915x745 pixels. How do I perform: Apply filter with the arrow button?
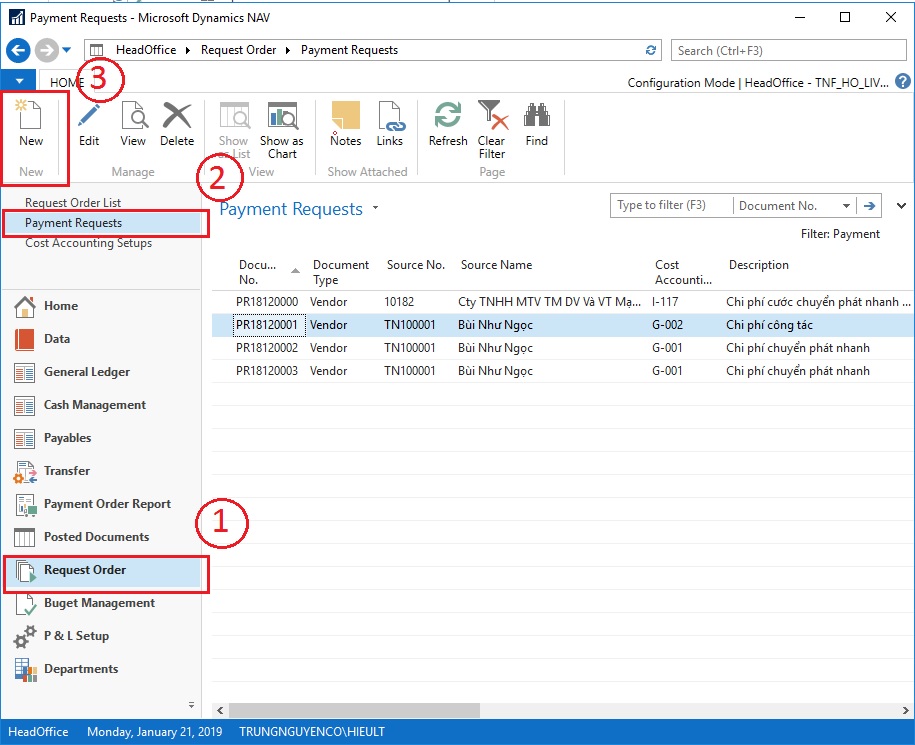point(869,206)
